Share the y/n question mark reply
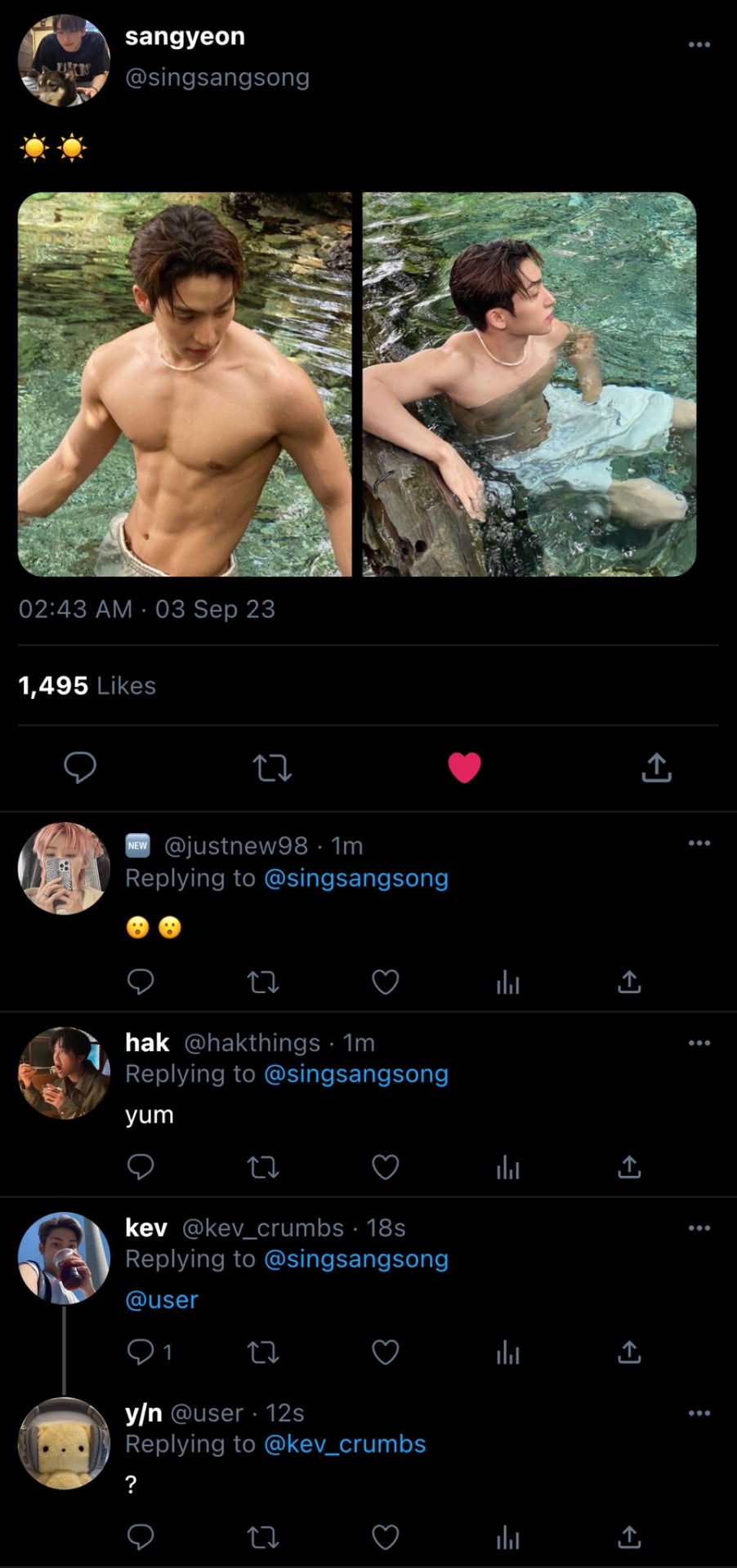Screen dimensions: 737x1568 (x=628, y=1538)
